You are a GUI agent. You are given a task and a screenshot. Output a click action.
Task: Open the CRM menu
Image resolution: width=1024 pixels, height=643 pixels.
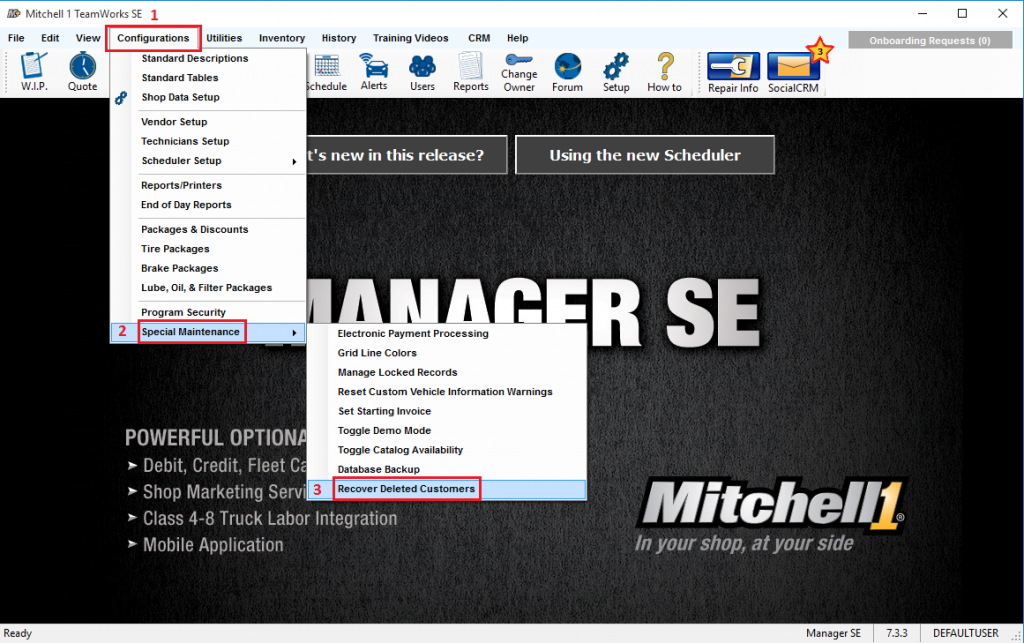tap(479, 38)
